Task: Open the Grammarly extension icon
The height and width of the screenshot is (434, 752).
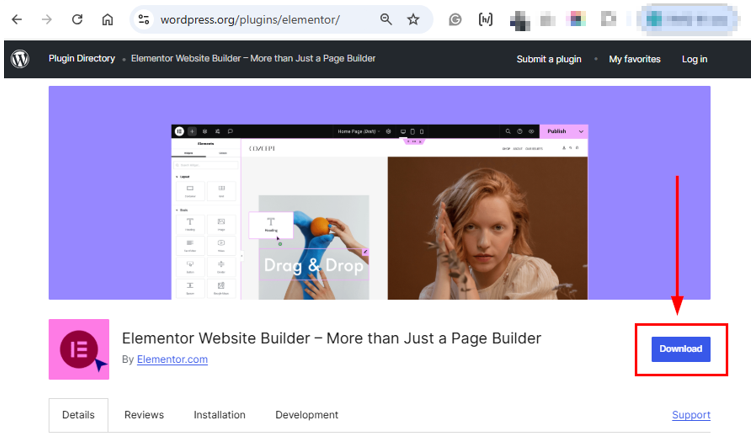Action: pyautogui.click(x=455, y=20)
